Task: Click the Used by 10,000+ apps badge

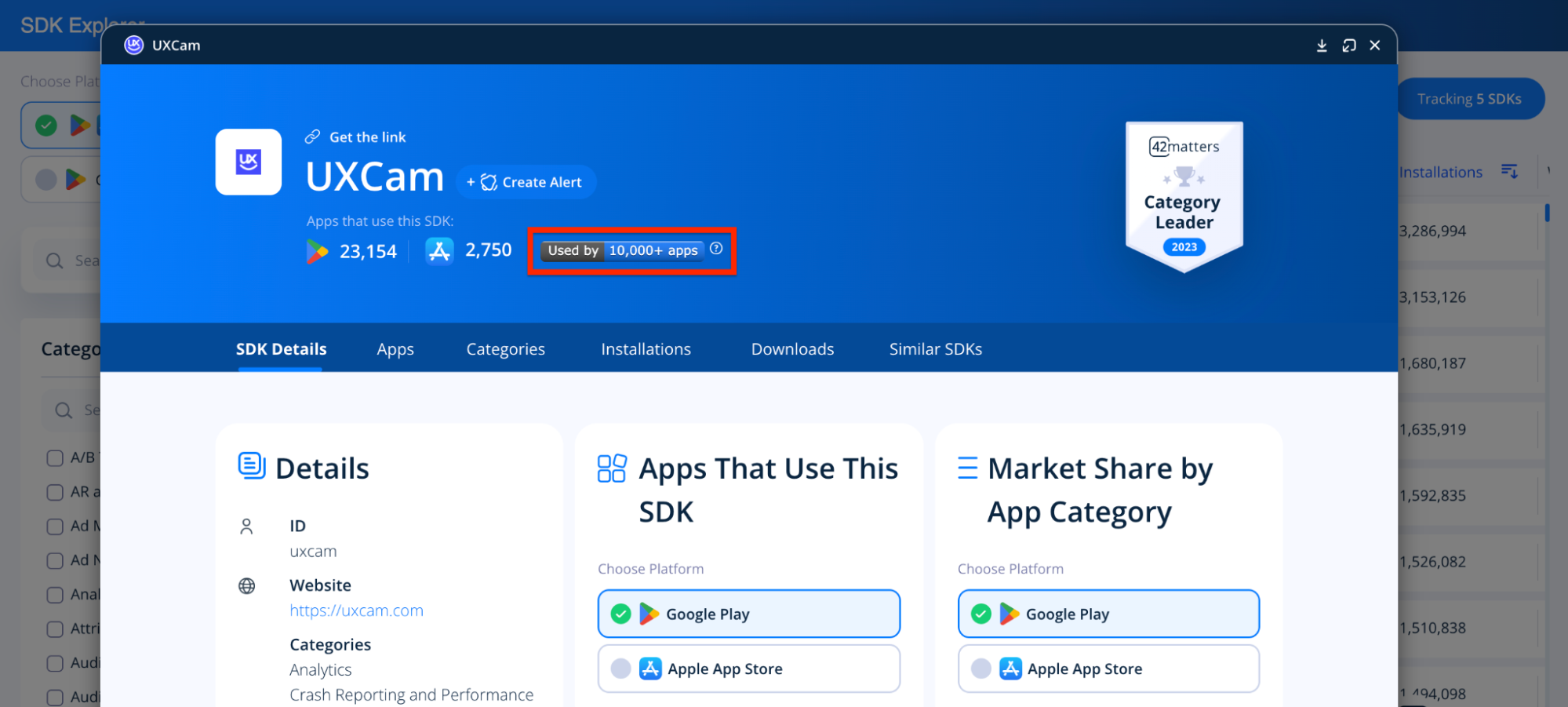Action: point(623,250)
